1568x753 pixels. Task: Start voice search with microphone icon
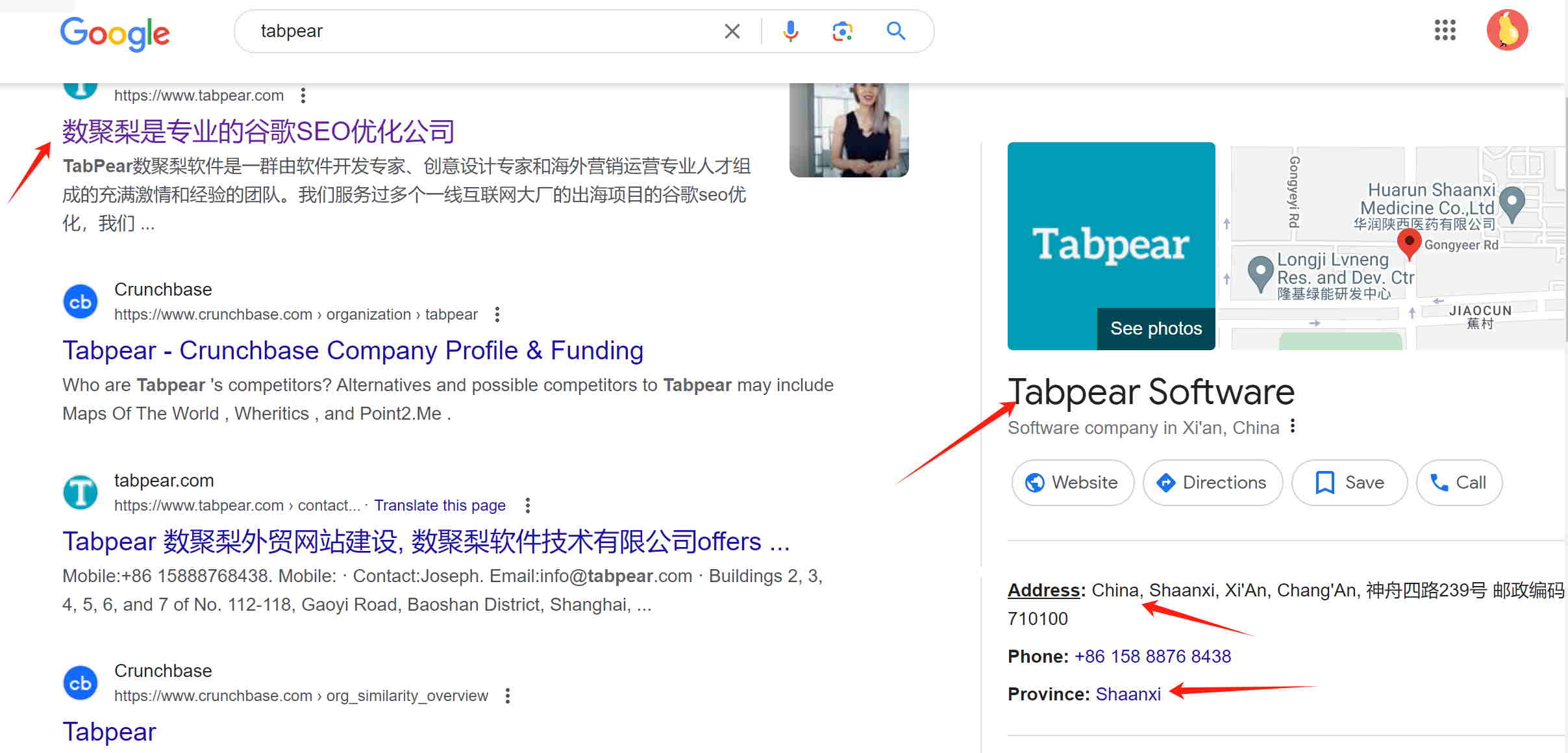790,31
